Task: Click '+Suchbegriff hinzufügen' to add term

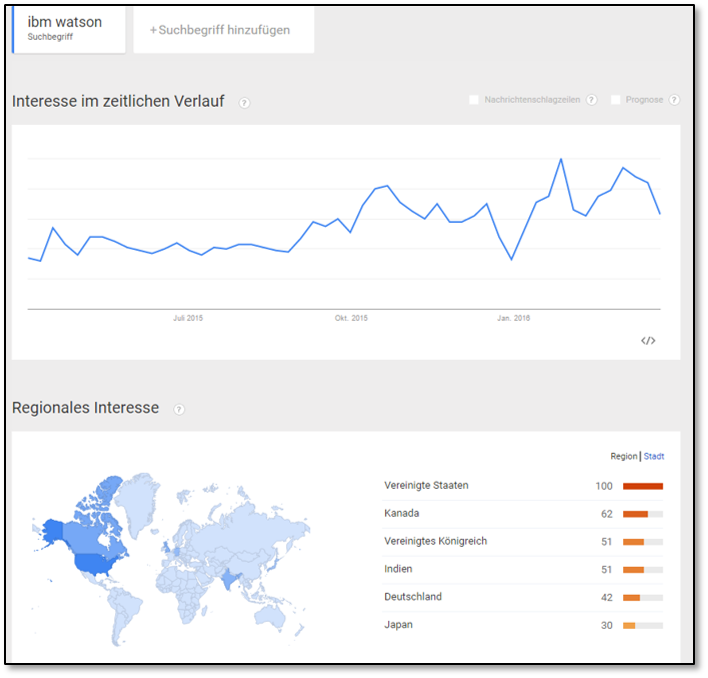Action: (224, 30)
